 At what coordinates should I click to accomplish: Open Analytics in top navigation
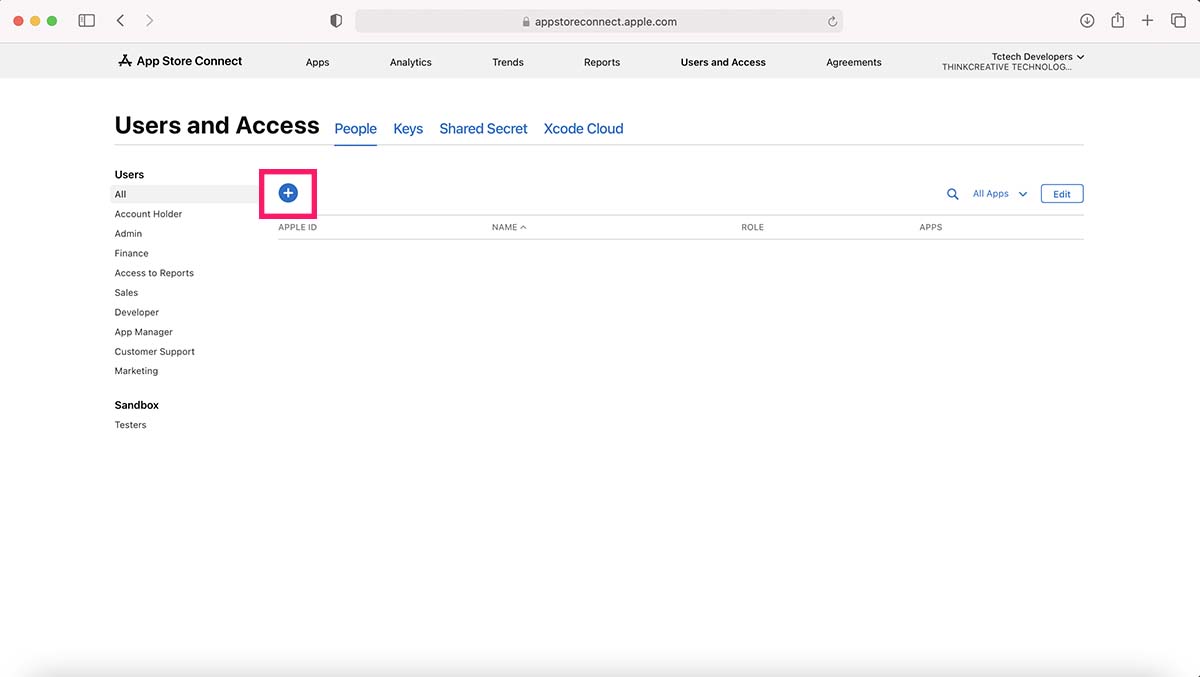[411, 62]
